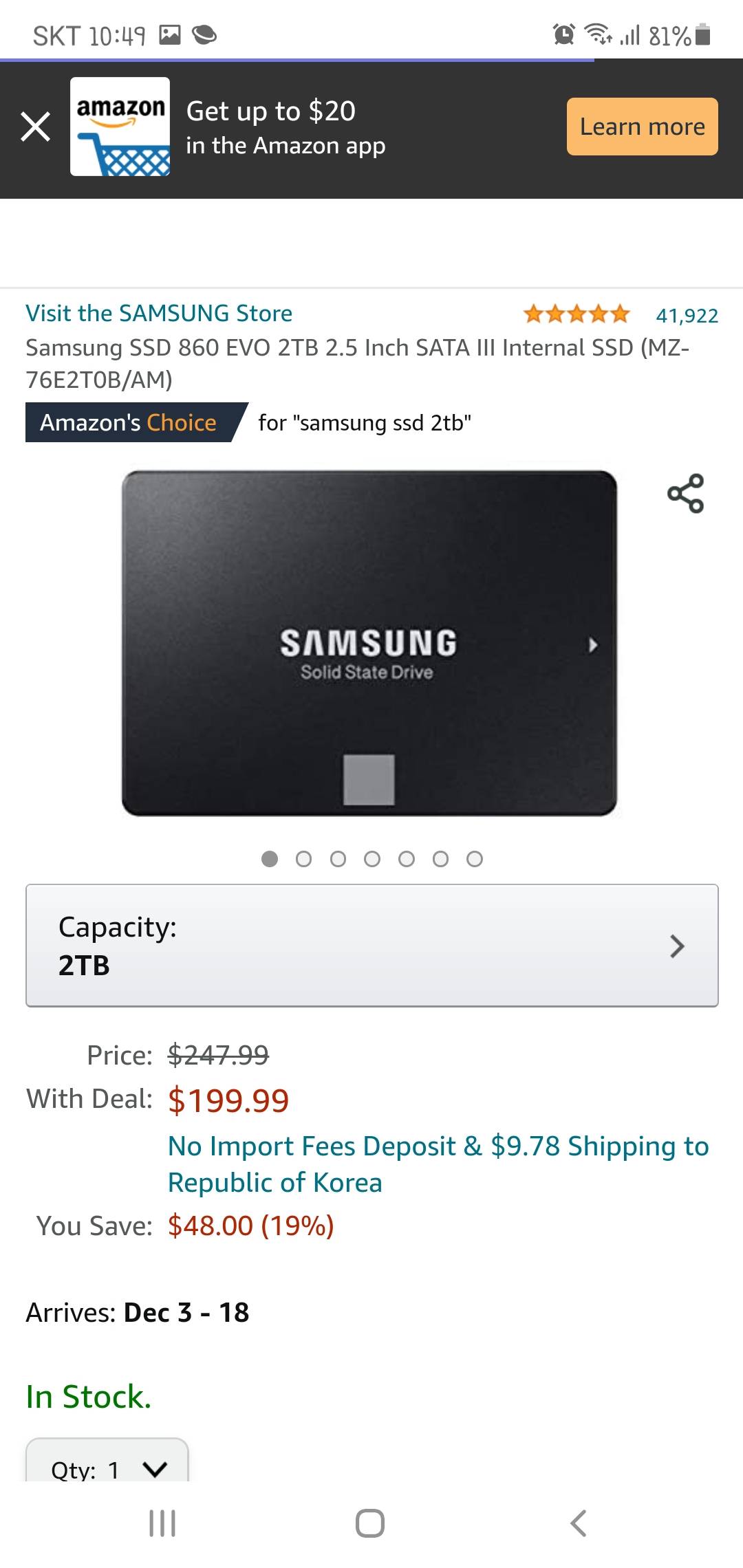Select the fourth image carousel dot
Viewport: 743px width, 1568px height.
(x=372, y=859)
